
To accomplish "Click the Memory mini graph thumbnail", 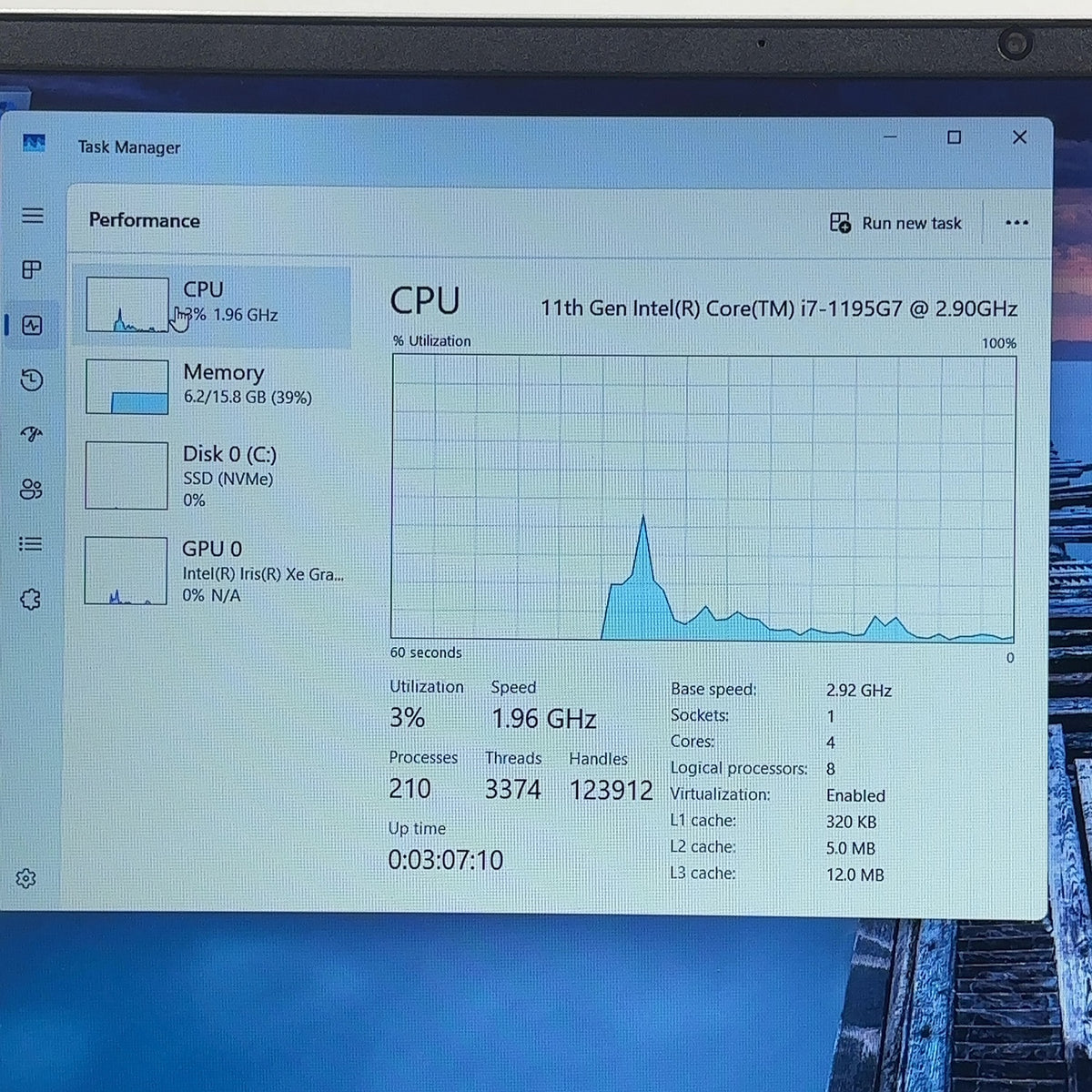I will click(x=126, y=387).
